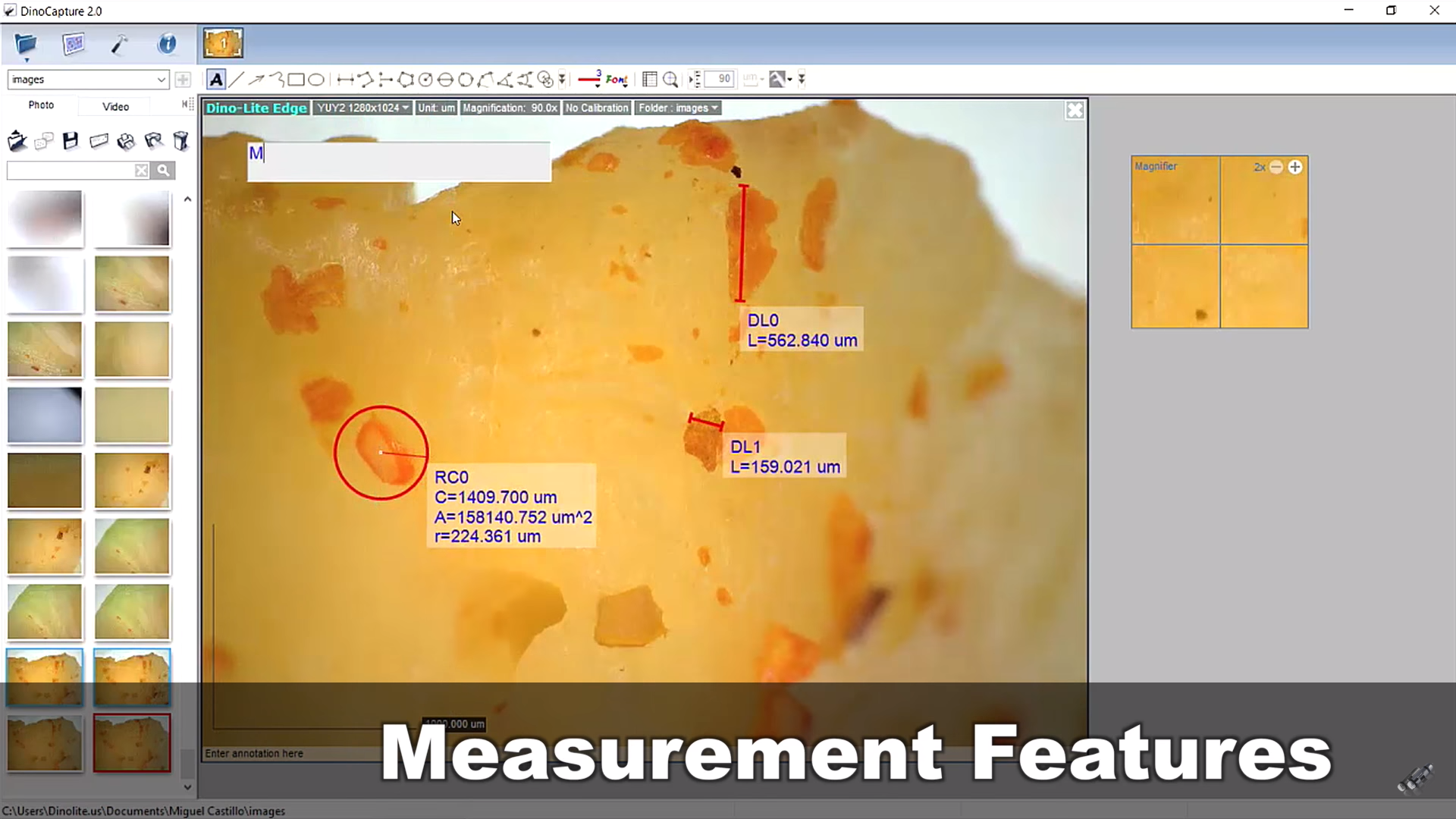Select the Four-point angle measurement tool

tap(525, 79)
